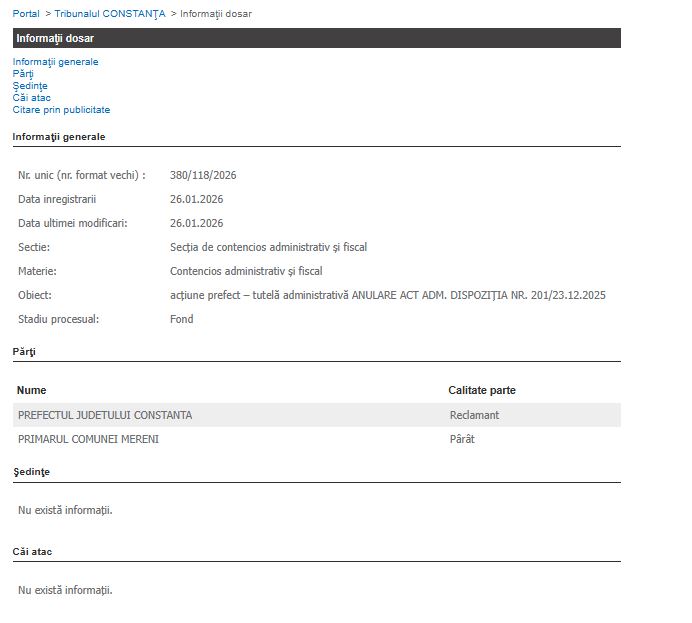Go to the Părți anchor link

coord(23,74)
